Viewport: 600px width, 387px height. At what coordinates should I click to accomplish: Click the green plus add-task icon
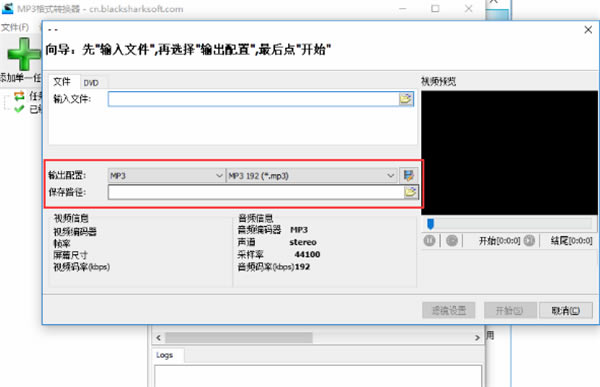pos(24,54)
